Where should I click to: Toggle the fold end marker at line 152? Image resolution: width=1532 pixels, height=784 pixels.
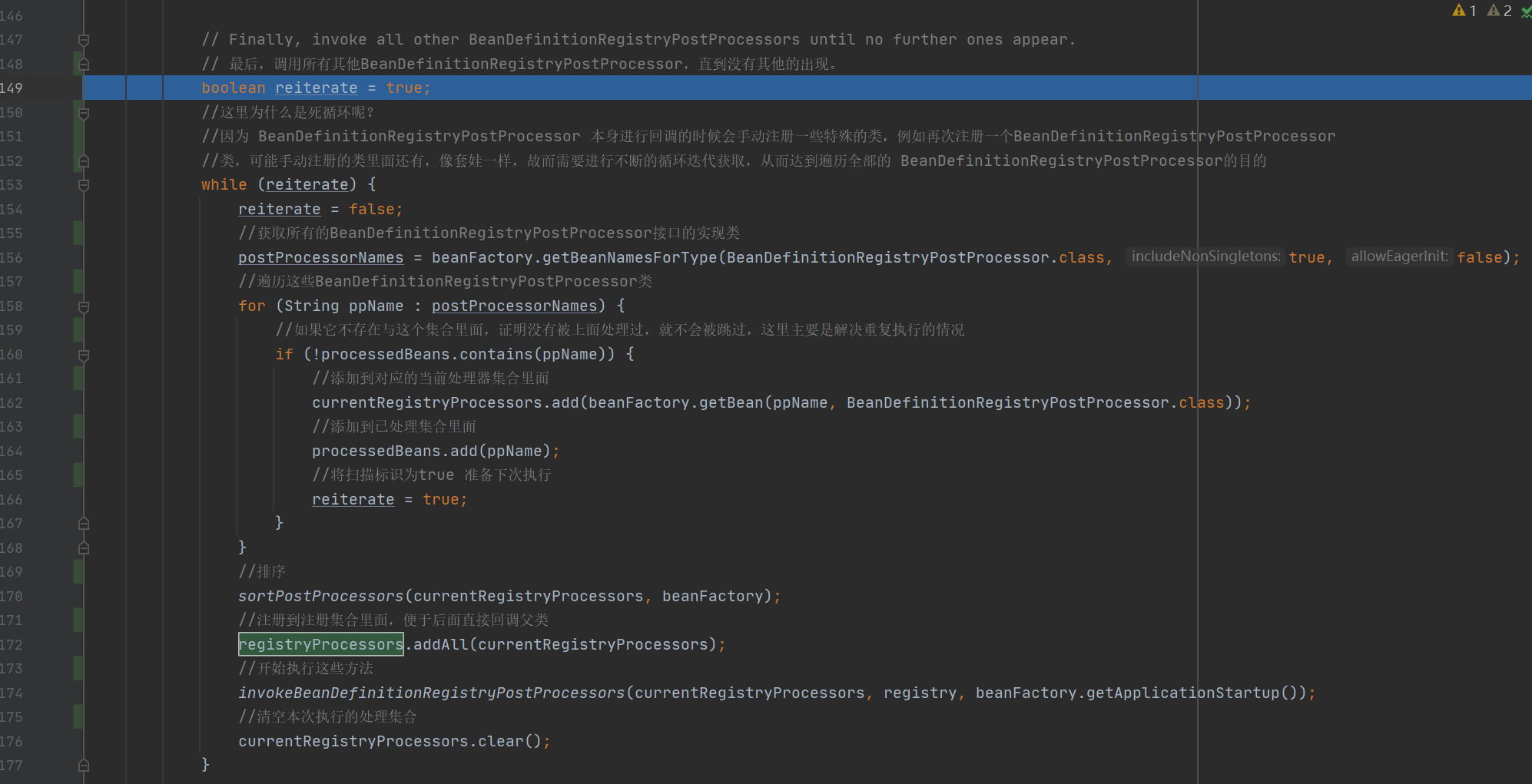[84, 161]
